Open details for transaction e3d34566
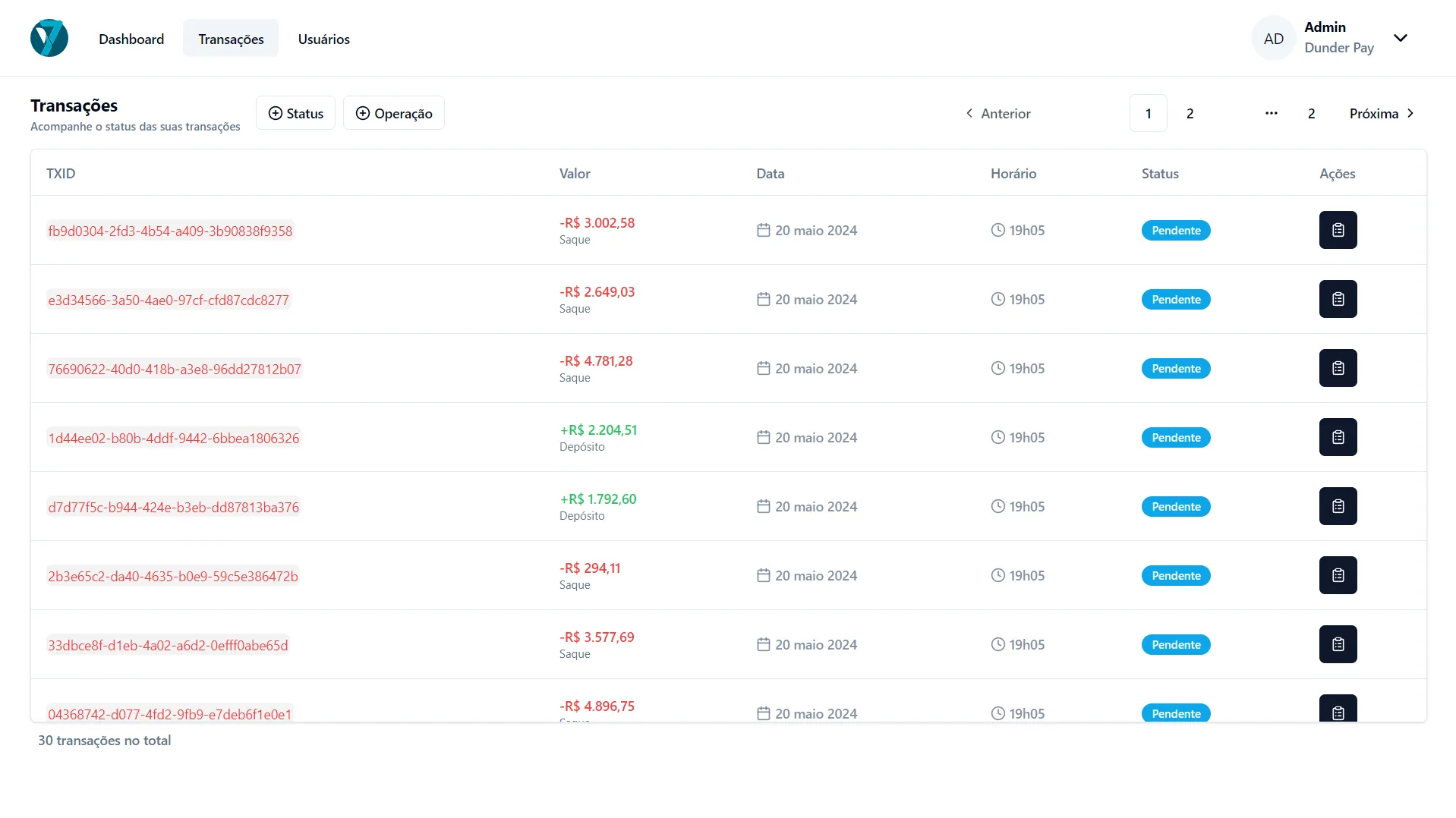 (1338, 299)
